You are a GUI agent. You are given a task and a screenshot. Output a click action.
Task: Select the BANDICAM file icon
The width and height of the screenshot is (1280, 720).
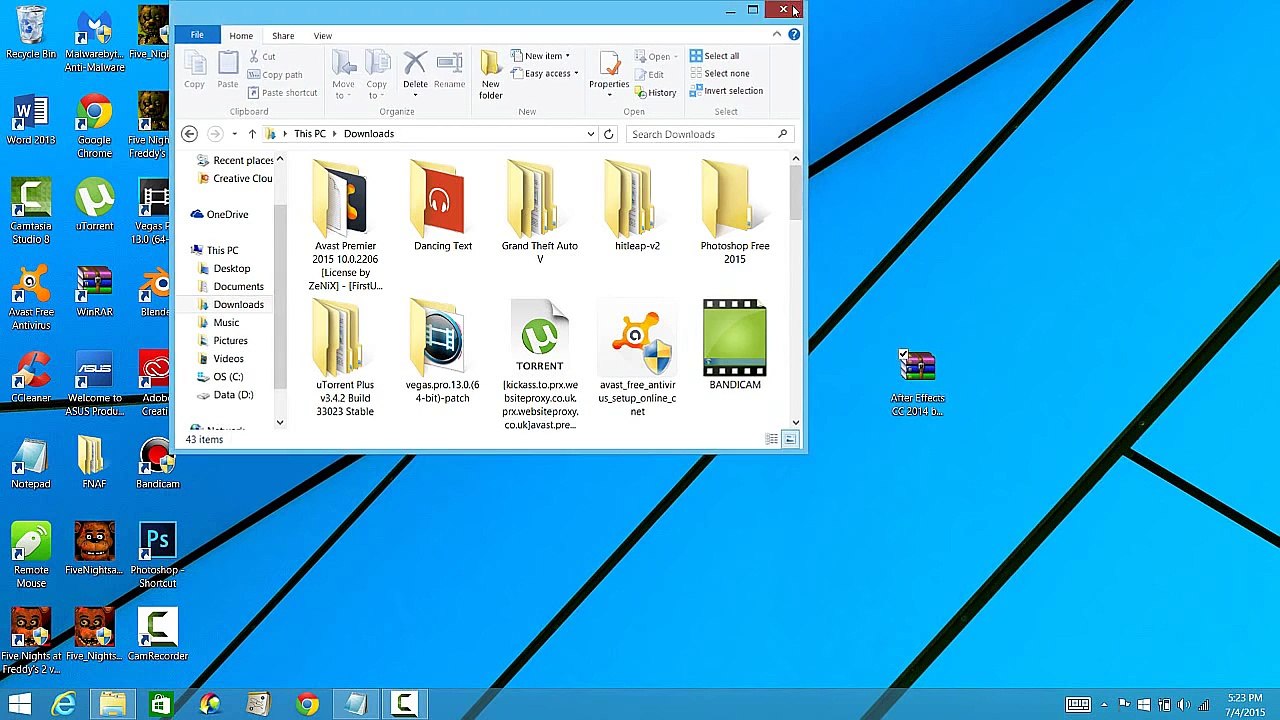pos(735,345)
